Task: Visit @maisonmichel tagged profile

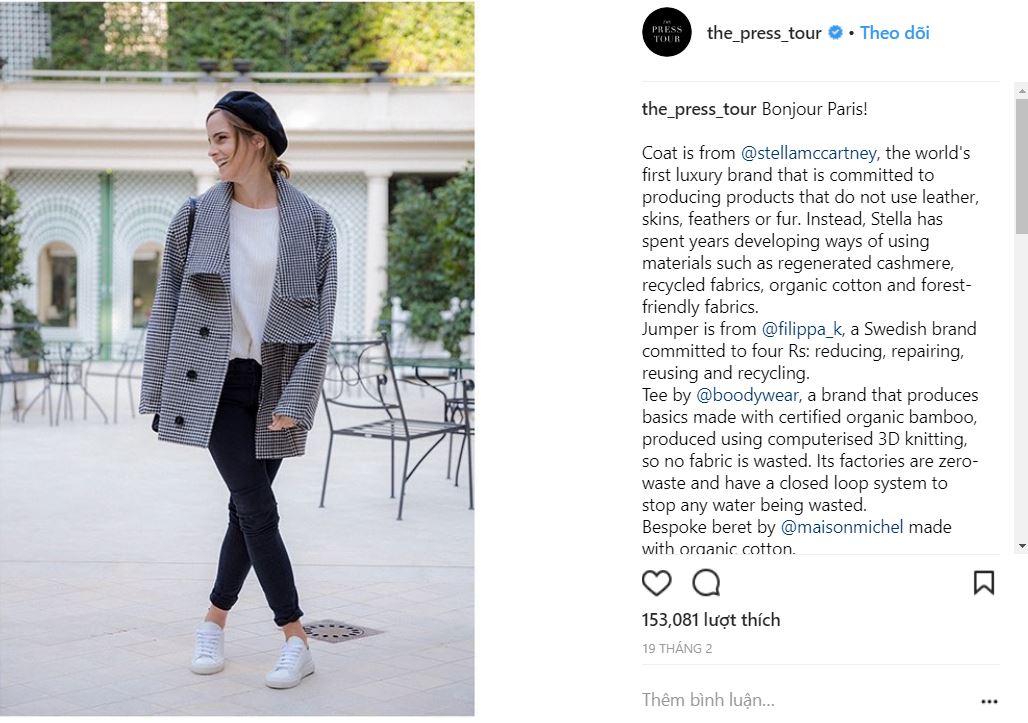Action: (842, 527)
